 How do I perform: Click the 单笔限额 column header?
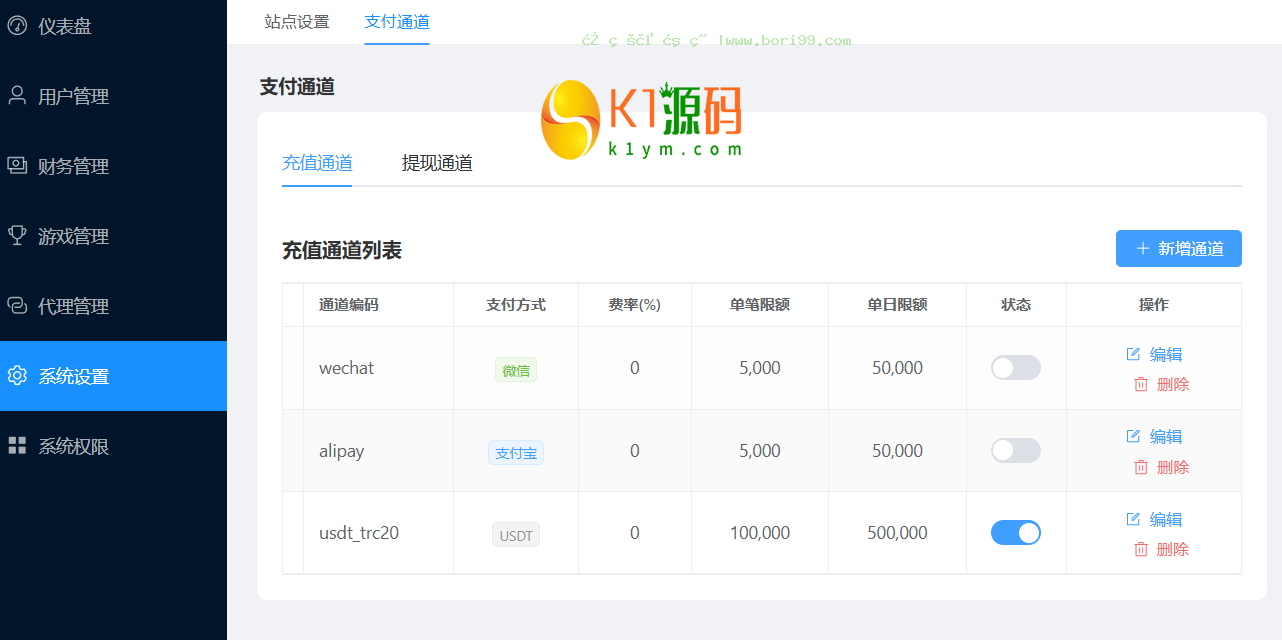[x=760, y=305]
